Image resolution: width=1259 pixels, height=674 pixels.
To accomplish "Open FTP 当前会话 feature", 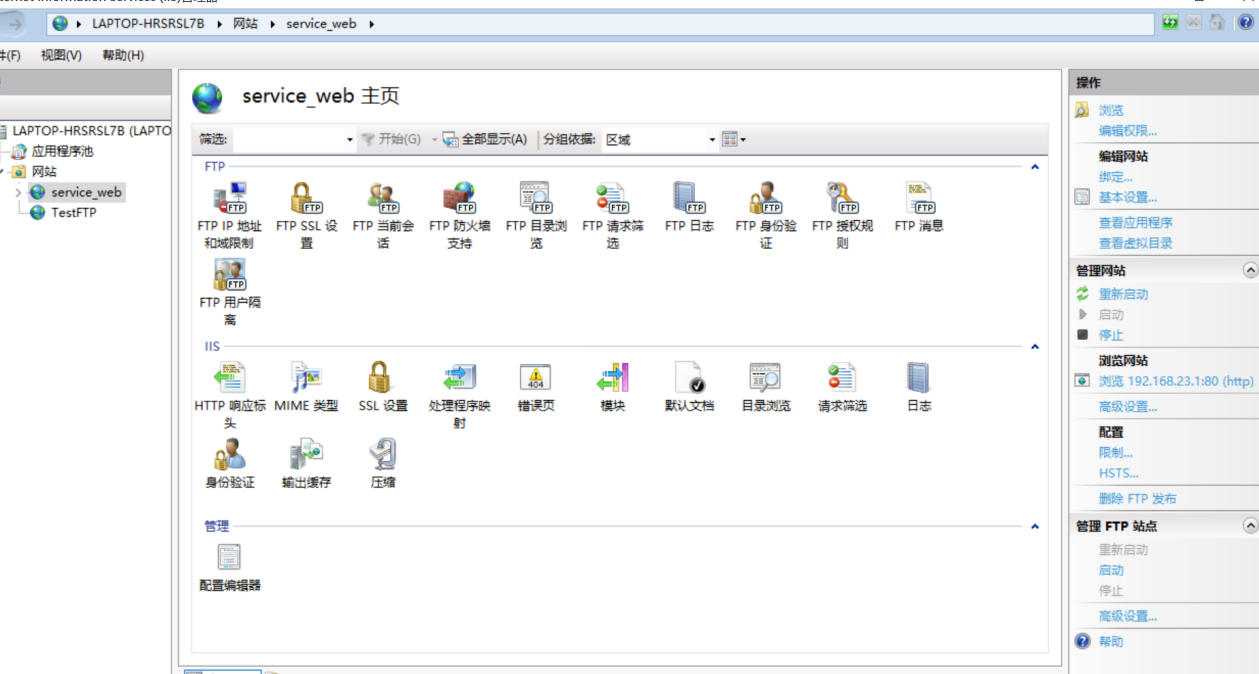I will click(x=383, y=215).
